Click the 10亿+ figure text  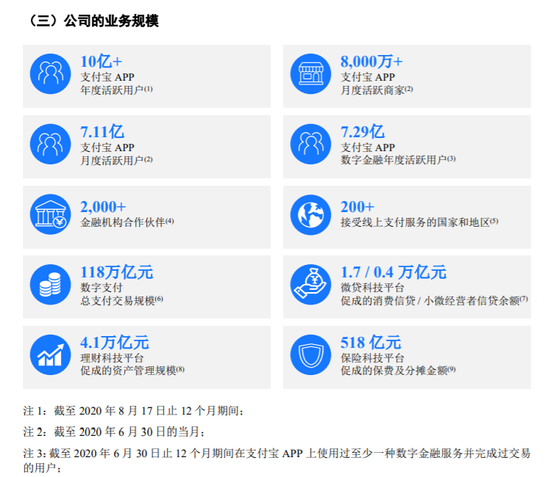pos(101,62)
